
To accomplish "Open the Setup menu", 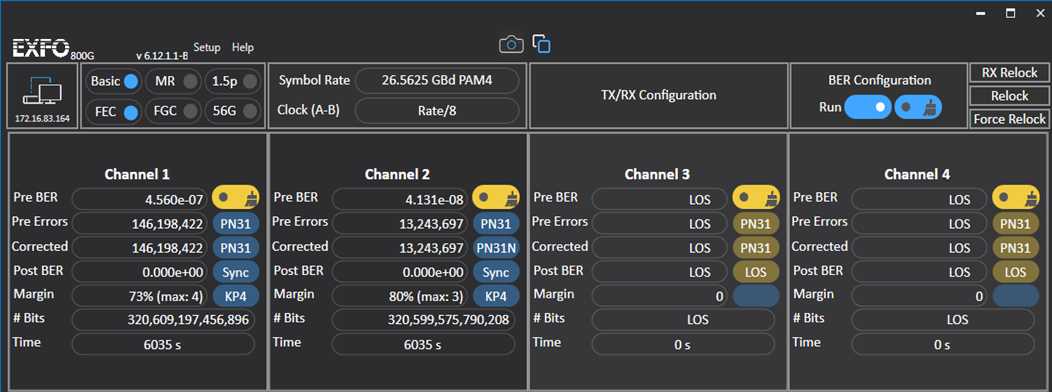I will 207,48.
